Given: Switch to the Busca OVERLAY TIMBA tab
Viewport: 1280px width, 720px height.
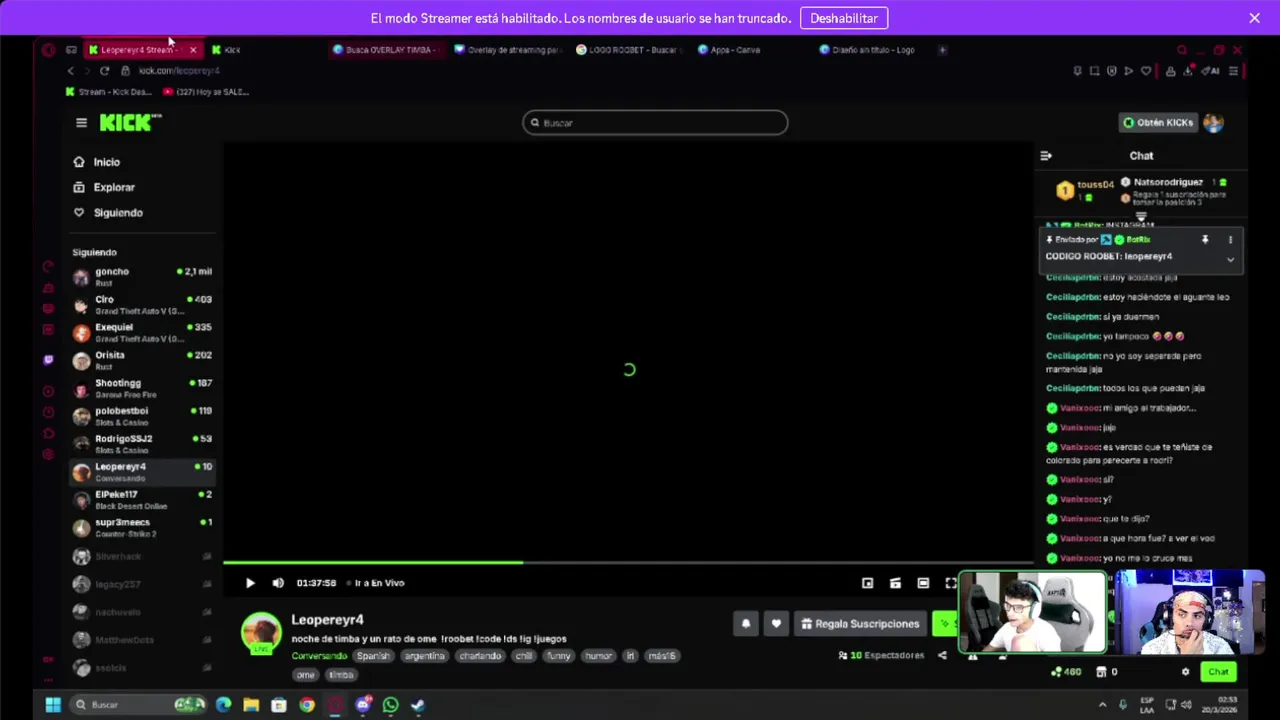Looking at the screenshot, I should [387, 50].
